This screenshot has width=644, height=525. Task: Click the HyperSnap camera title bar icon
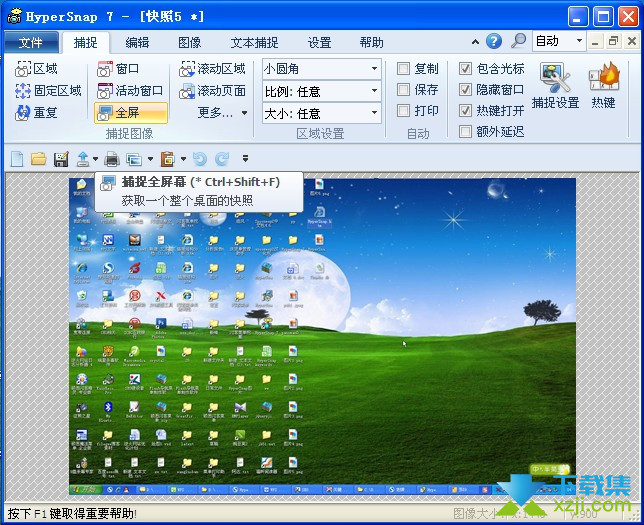(x=14, y=16)
